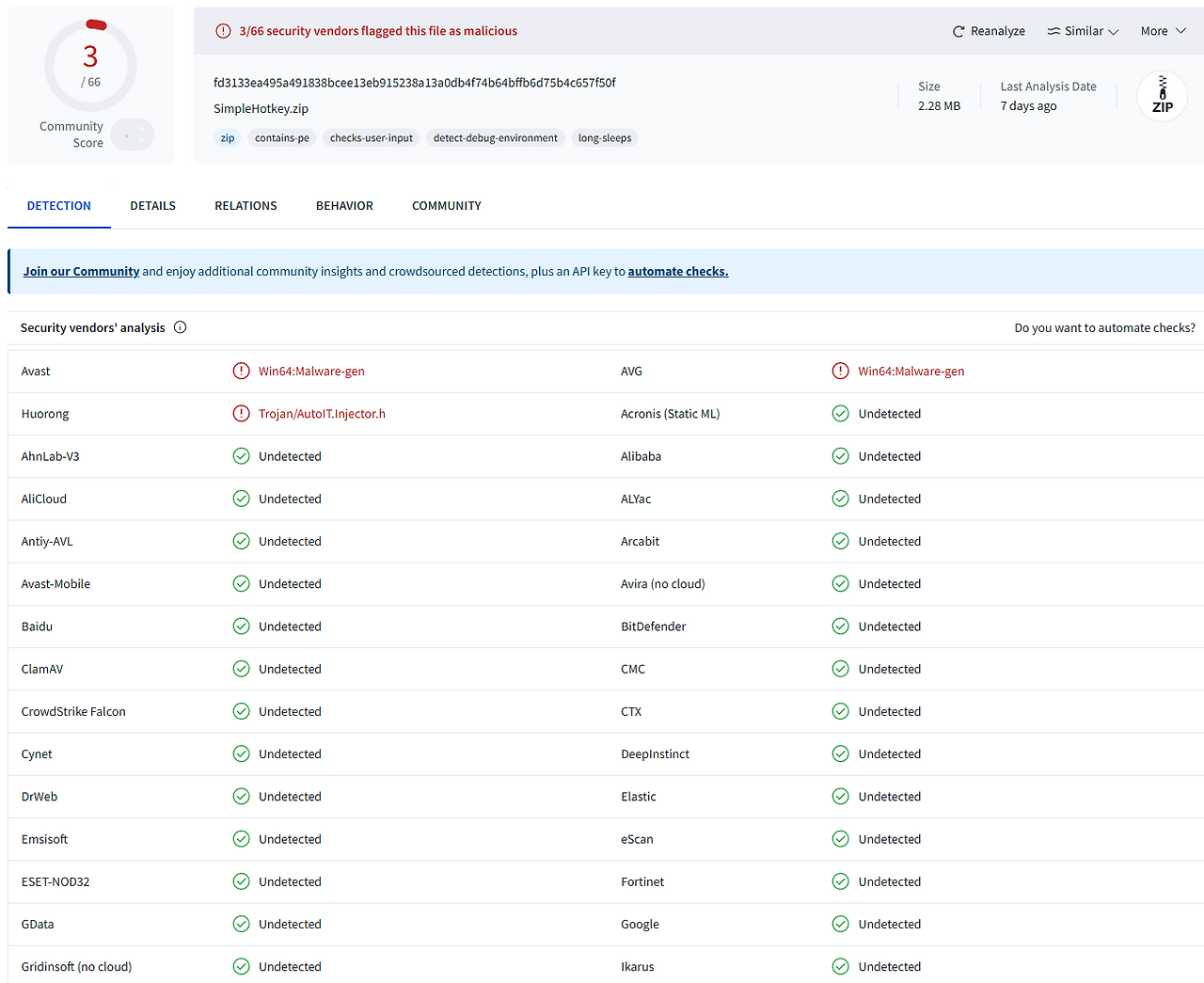Screen dimensions: 1204x983
Task: Click the Reanalyze button
Action: [989, 31]
